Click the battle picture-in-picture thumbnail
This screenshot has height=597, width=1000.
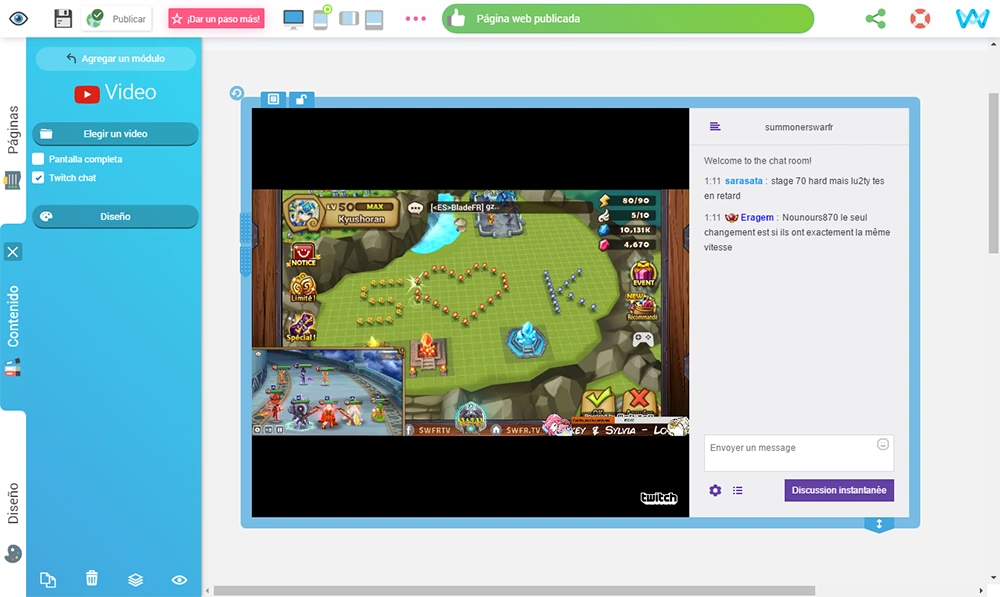[x=328, y=392]
